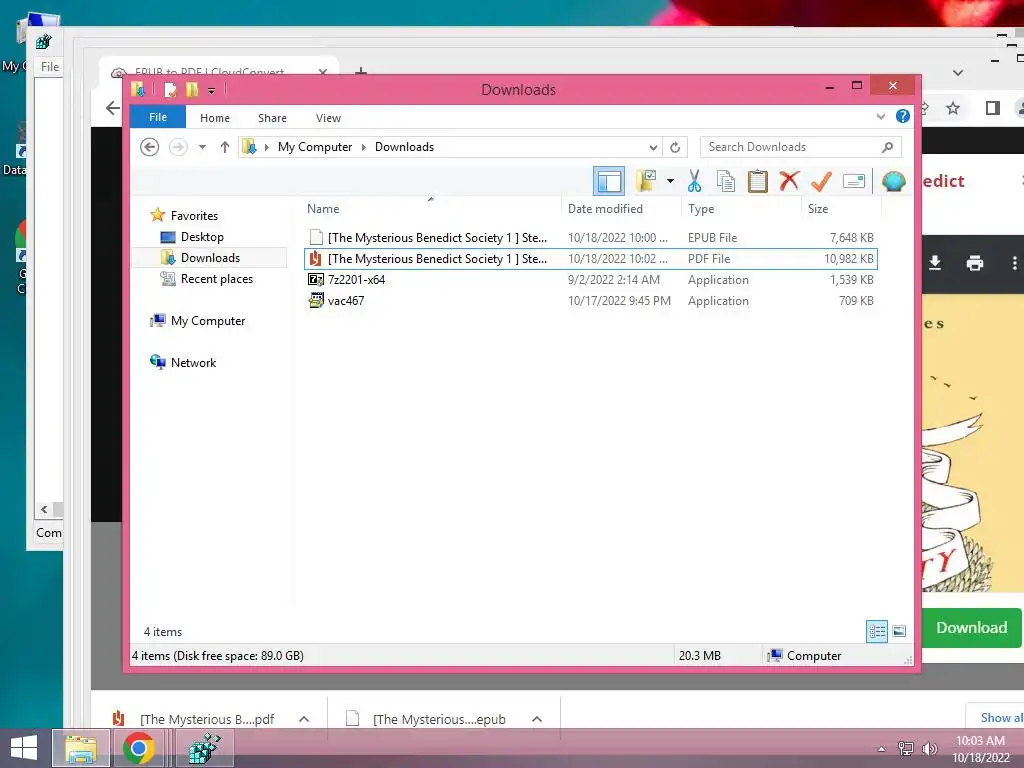Open the quick access toolbar dropdown

pos(212,90)
